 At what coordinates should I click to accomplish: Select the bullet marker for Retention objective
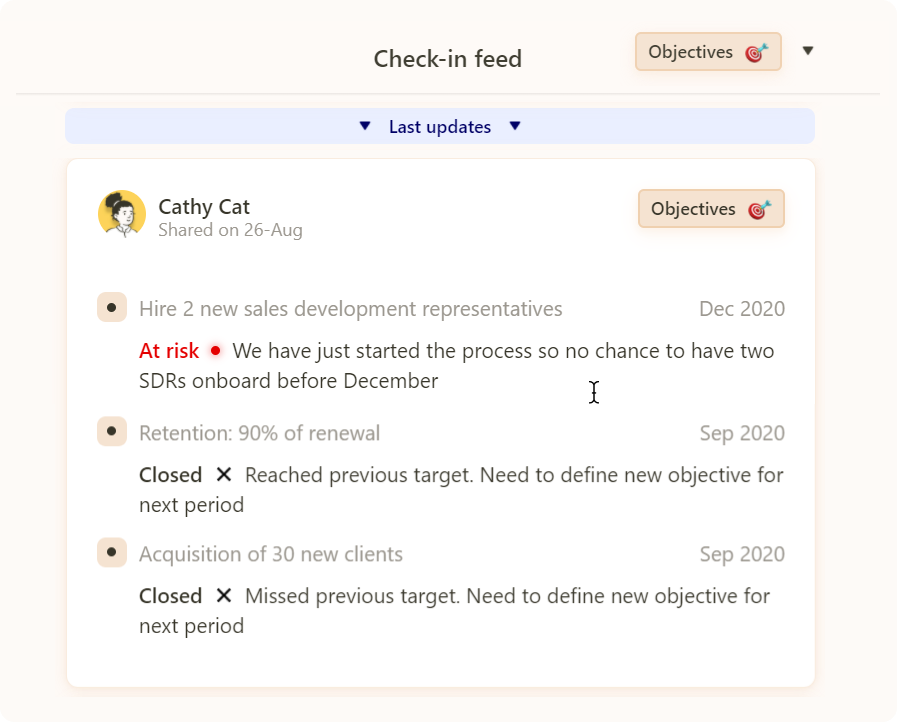click(112, 431)
